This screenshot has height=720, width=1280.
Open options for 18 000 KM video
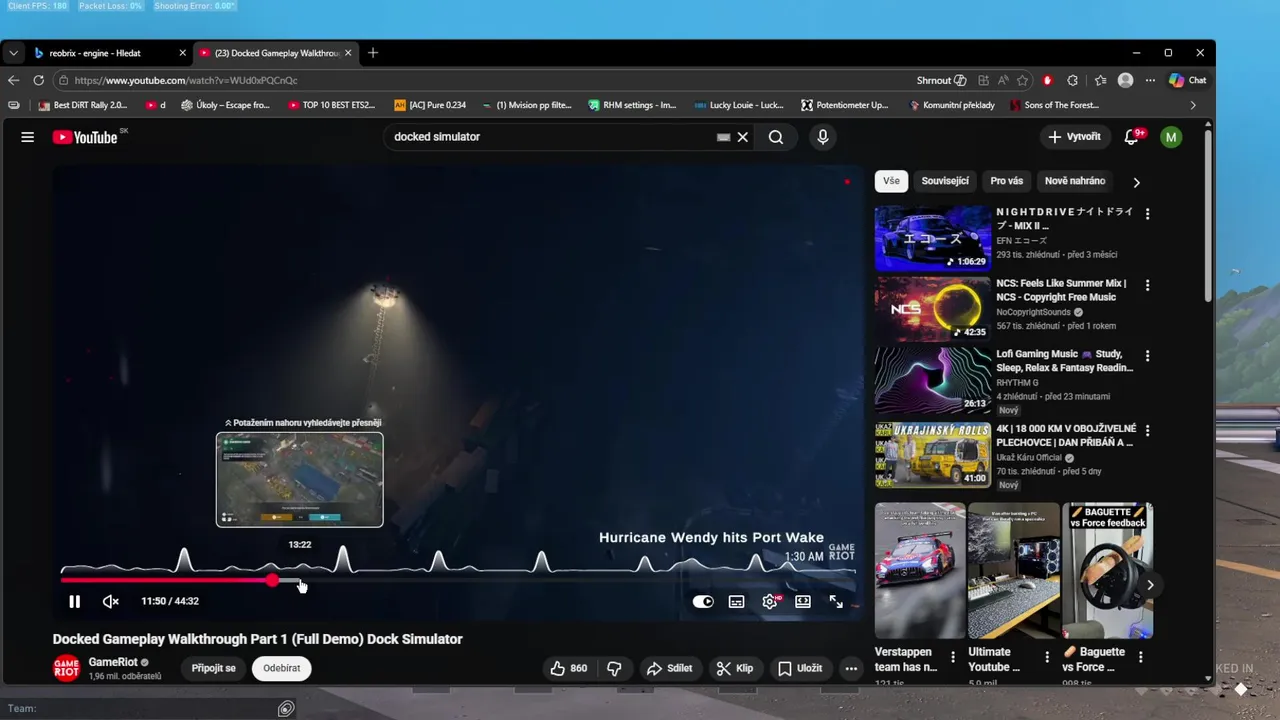pyautogui.click(x=1147, y=430)
